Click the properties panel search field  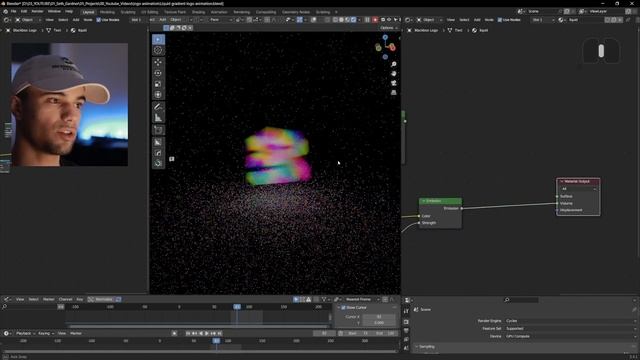(521, 300)
